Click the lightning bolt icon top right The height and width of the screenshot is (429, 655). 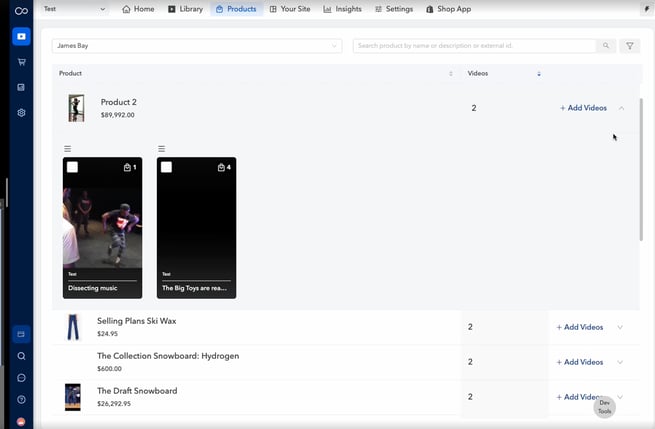click(645, 9)
